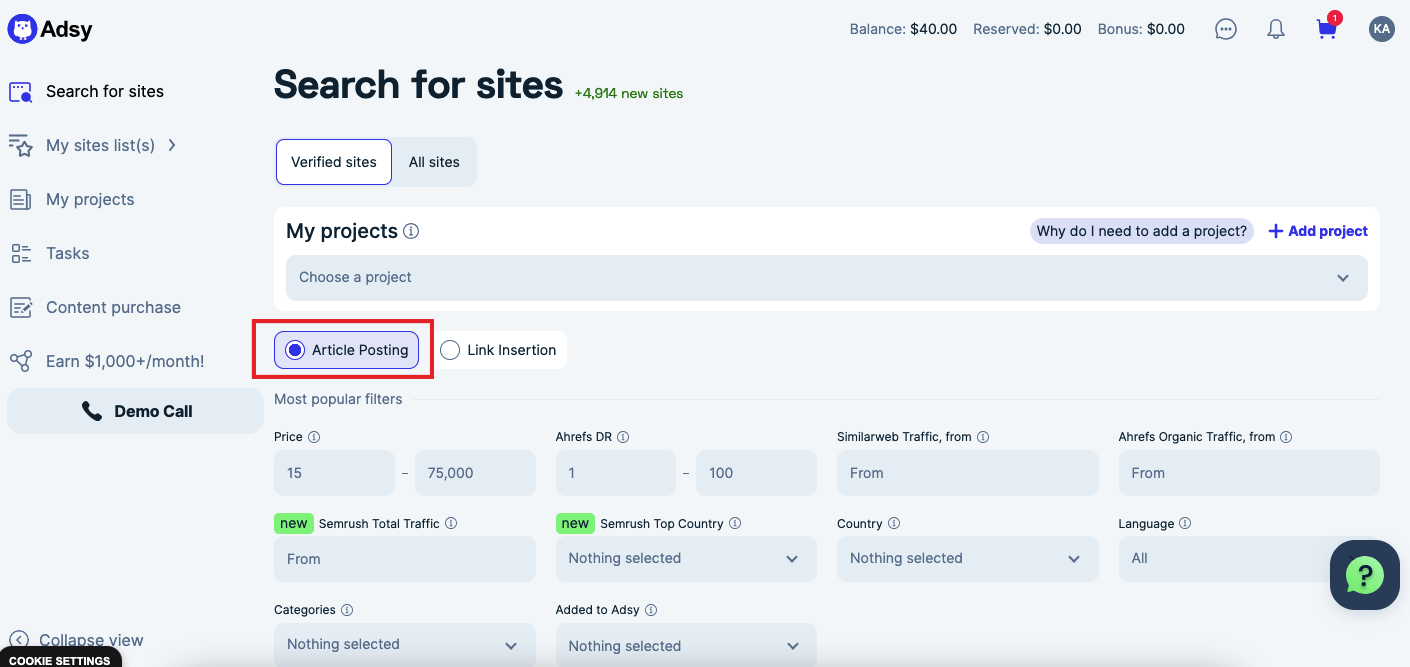The image size is (1410, 667).
Task: Click the info icon next to My projects
Action: pyautogui.click(x=411, y=232)
